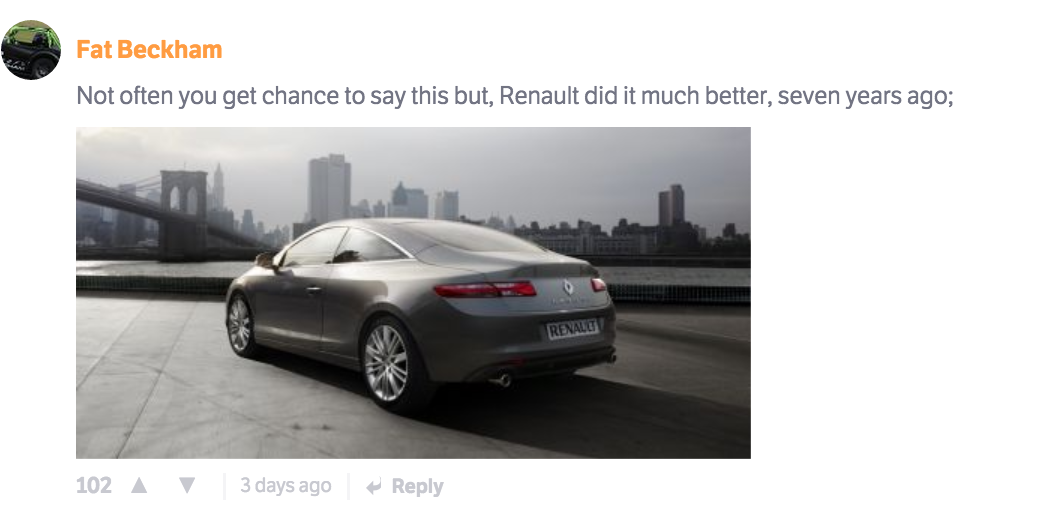Click the RENAULT license plate in photo
This screenshot has height=524, width=1048.
(x=573, y=329)
